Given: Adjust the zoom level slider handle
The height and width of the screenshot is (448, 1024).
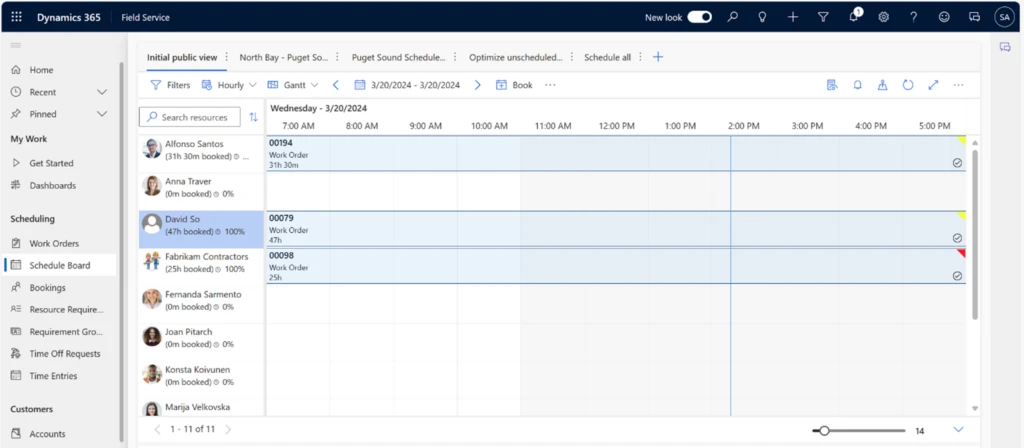Looking at the screenshot, I should pos(823,430).
